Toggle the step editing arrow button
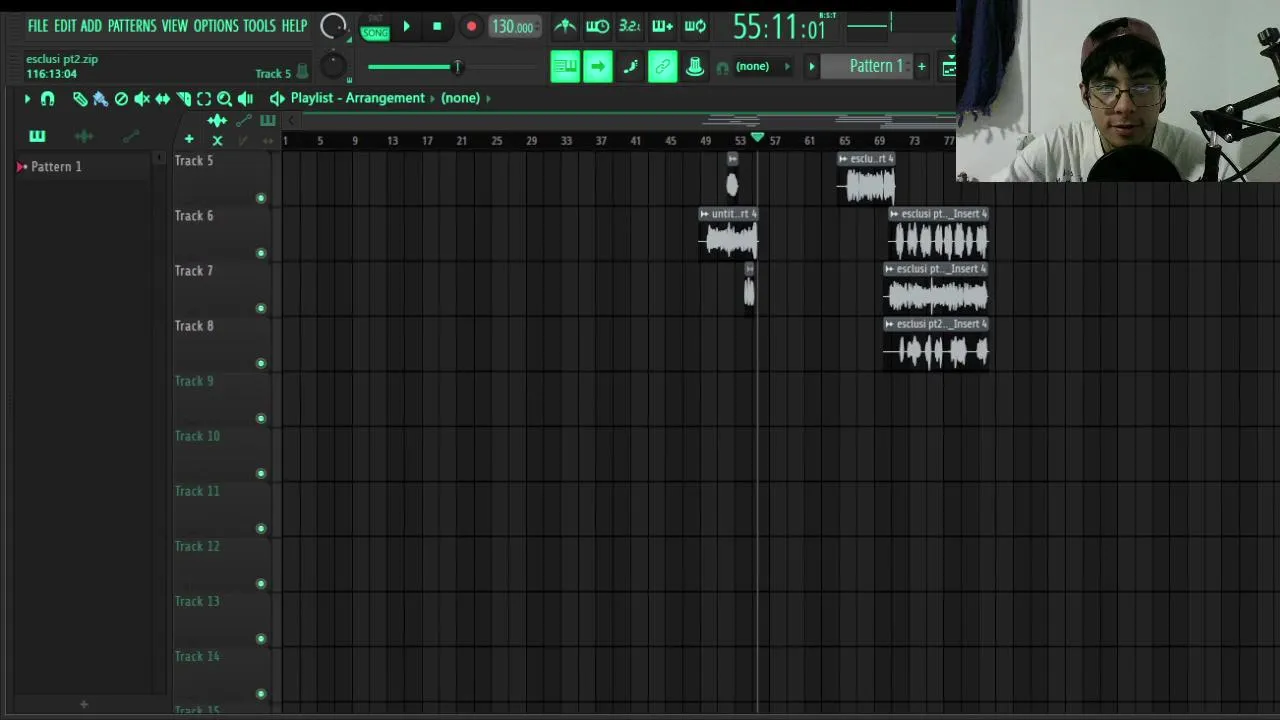The height and width of the screenshot is (720, 1280). click(597, 67)
